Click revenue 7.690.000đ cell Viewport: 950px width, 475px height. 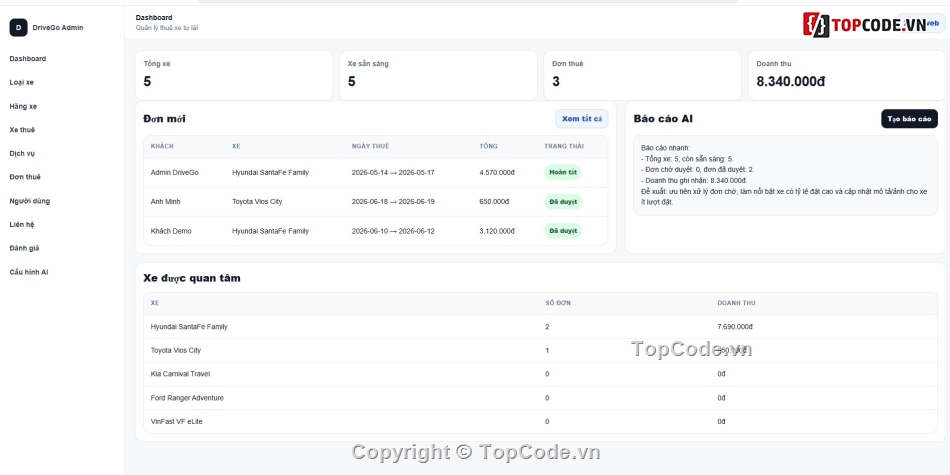tap(735, 327)
